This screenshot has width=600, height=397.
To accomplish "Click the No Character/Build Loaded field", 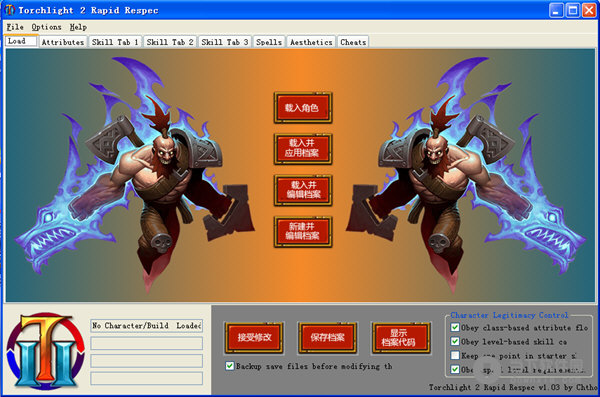I will (147, 325).
